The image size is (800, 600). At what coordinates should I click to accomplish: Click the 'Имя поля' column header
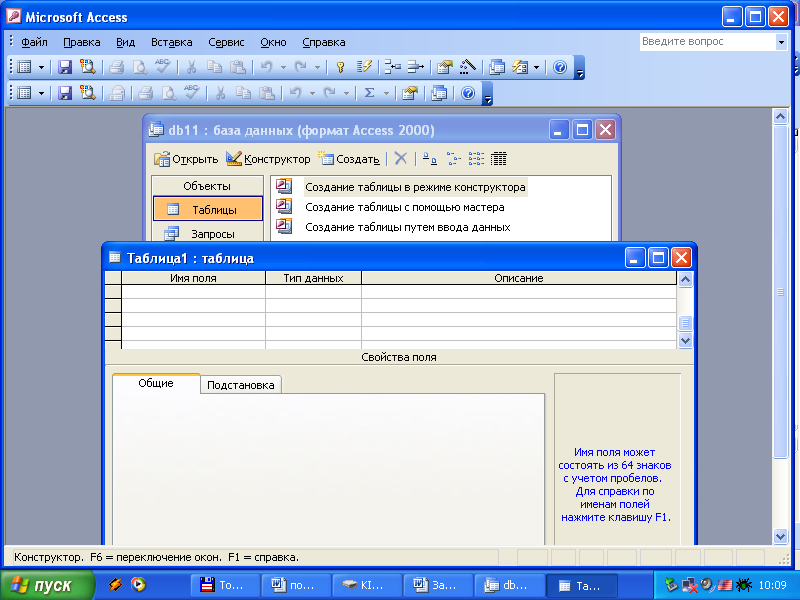point(193,278)
